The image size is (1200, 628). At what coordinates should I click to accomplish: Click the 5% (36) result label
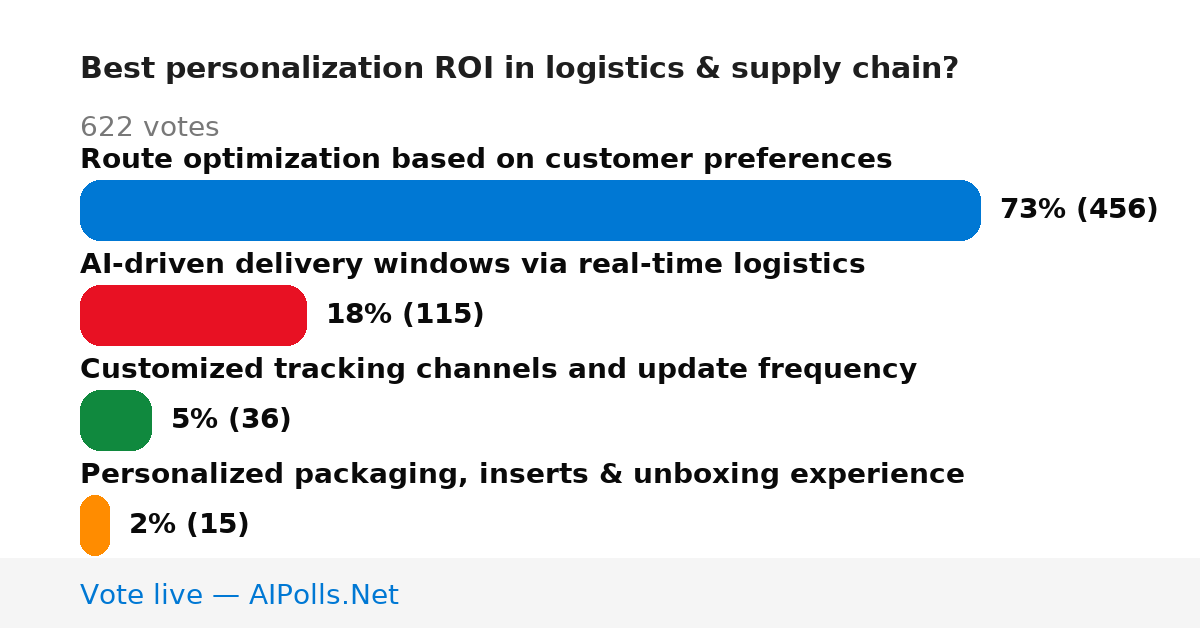tap(231, 419)
